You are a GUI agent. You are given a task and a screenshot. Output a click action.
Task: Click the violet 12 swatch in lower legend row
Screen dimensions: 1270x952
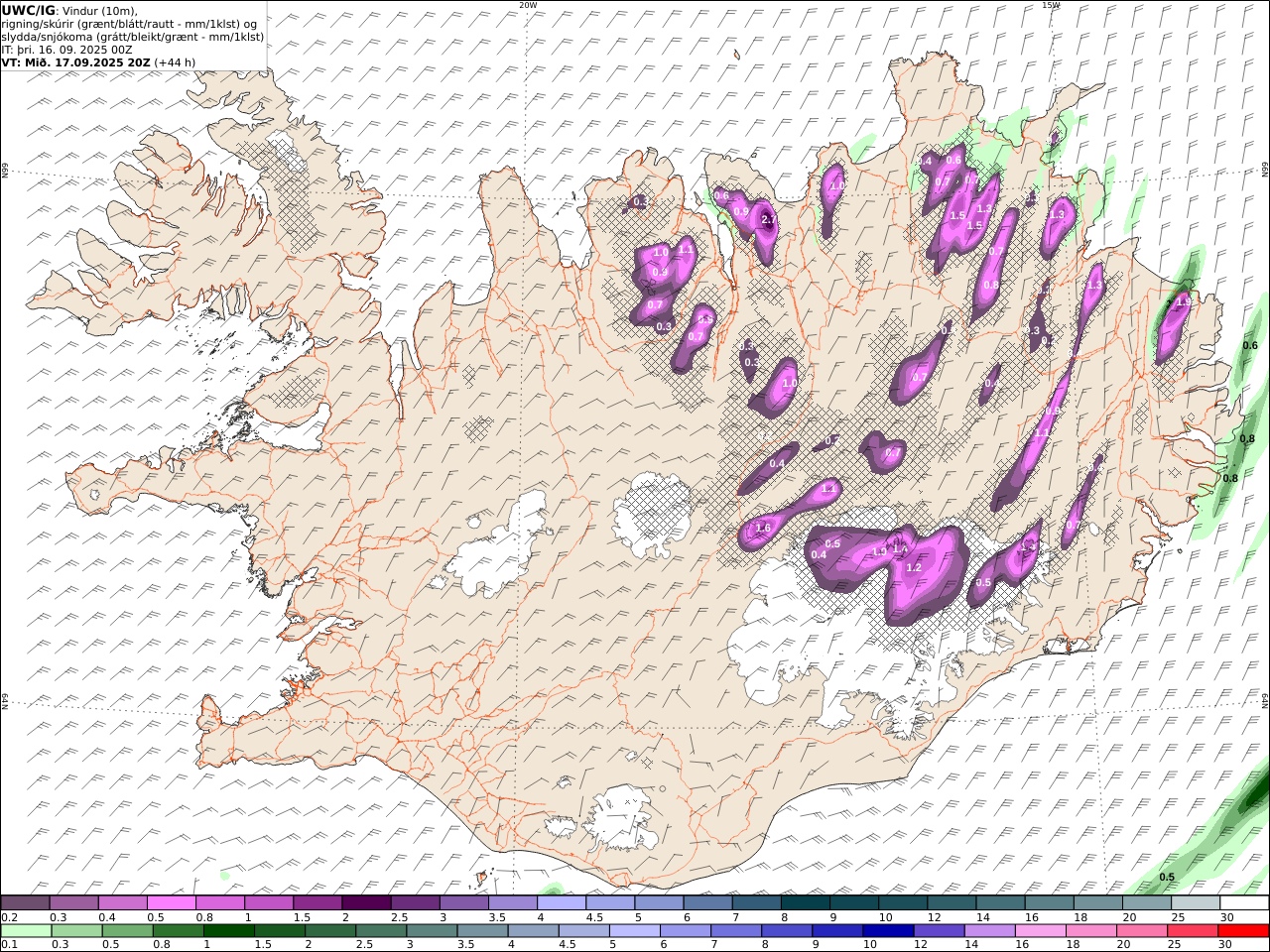click(939, 930)
